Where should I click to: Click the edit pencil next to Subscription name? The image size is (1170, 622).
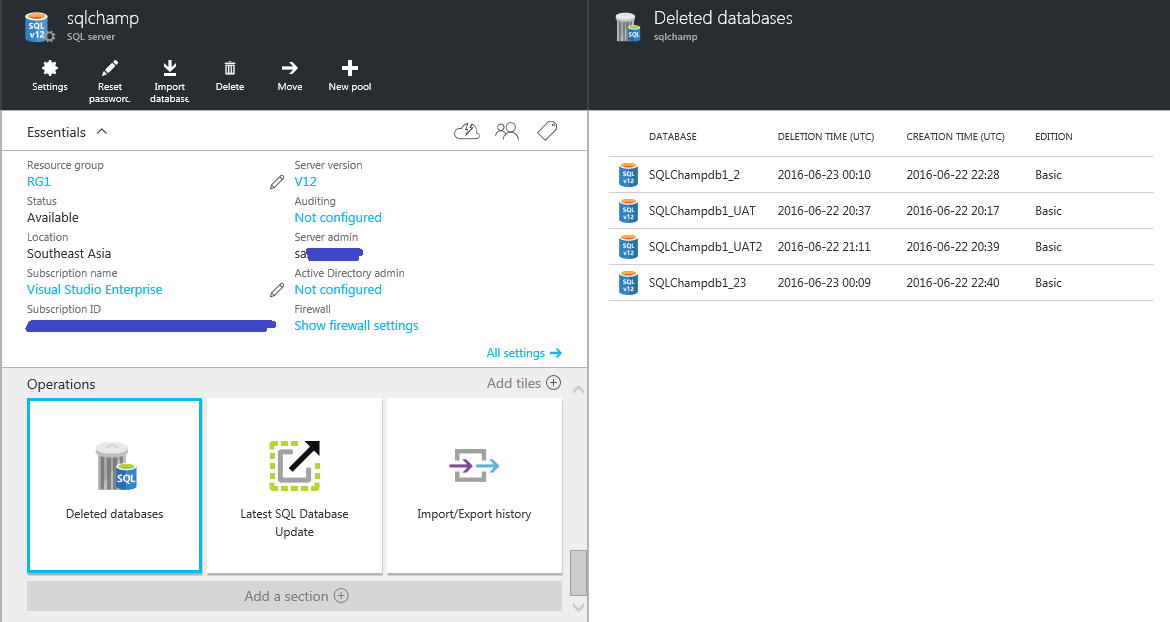pos(277,290)
